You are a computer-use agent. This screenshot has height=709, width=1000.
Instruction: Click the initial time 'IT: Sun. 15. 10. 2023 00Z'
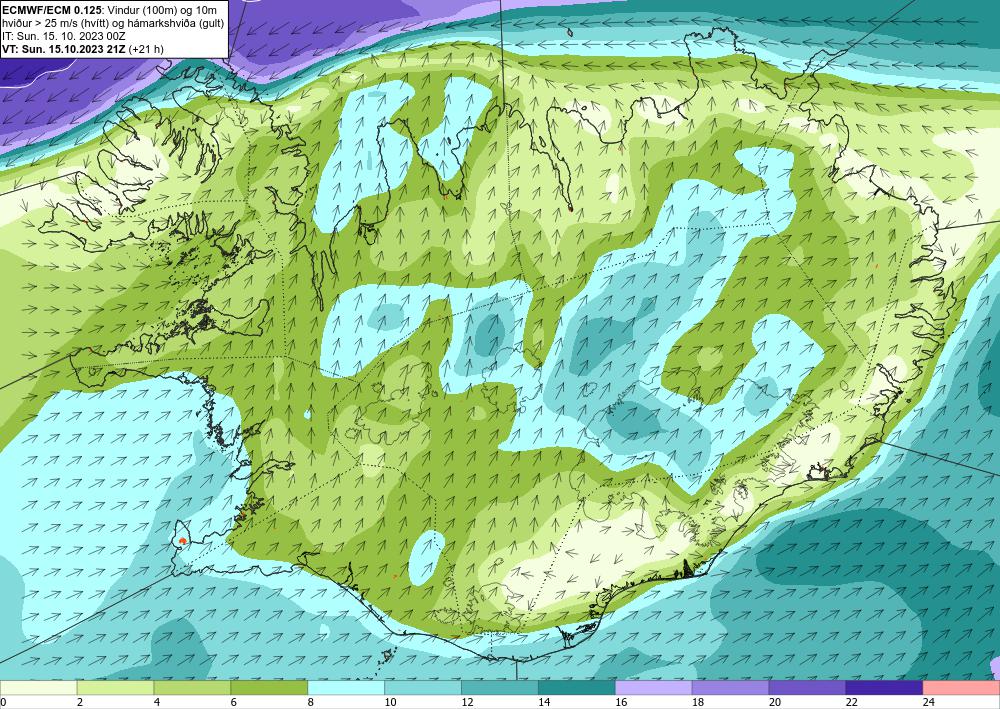point(64,36)
